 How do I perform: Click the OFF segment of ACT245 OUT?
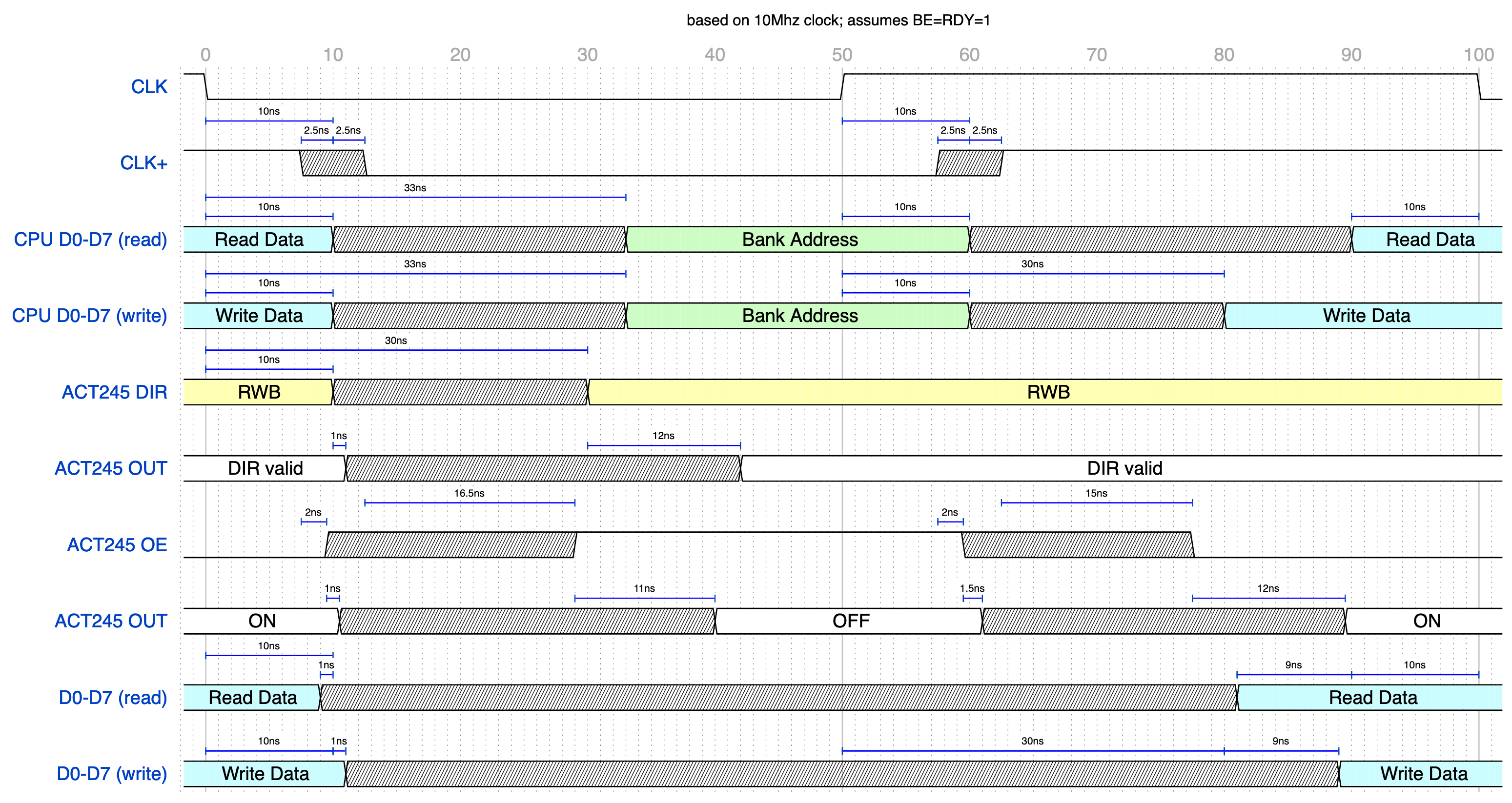[x=849, y=621]
